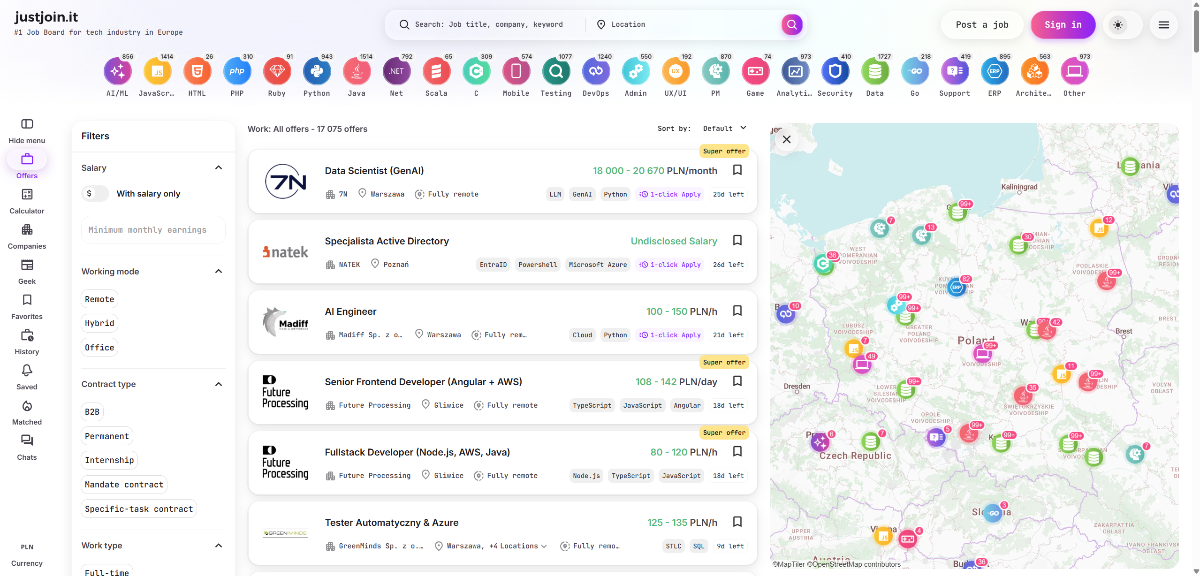Image resolution: width=1200 pixels, height=576 pixels.
Task: Enable the With salary only switch
Action: point(96,194)
